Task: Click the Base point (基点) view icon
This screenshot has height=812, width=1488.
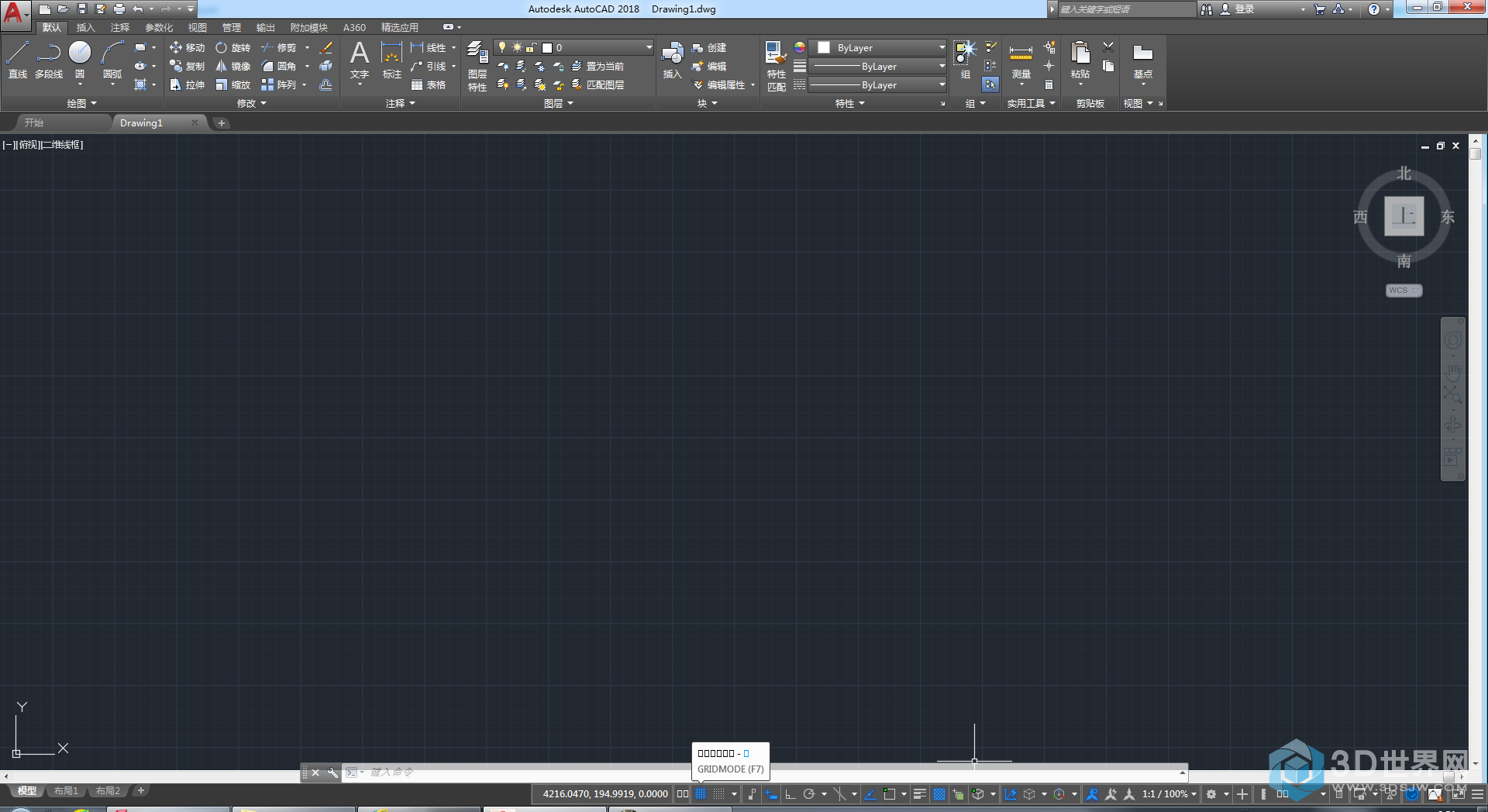Action: [x=1142, y=60]
